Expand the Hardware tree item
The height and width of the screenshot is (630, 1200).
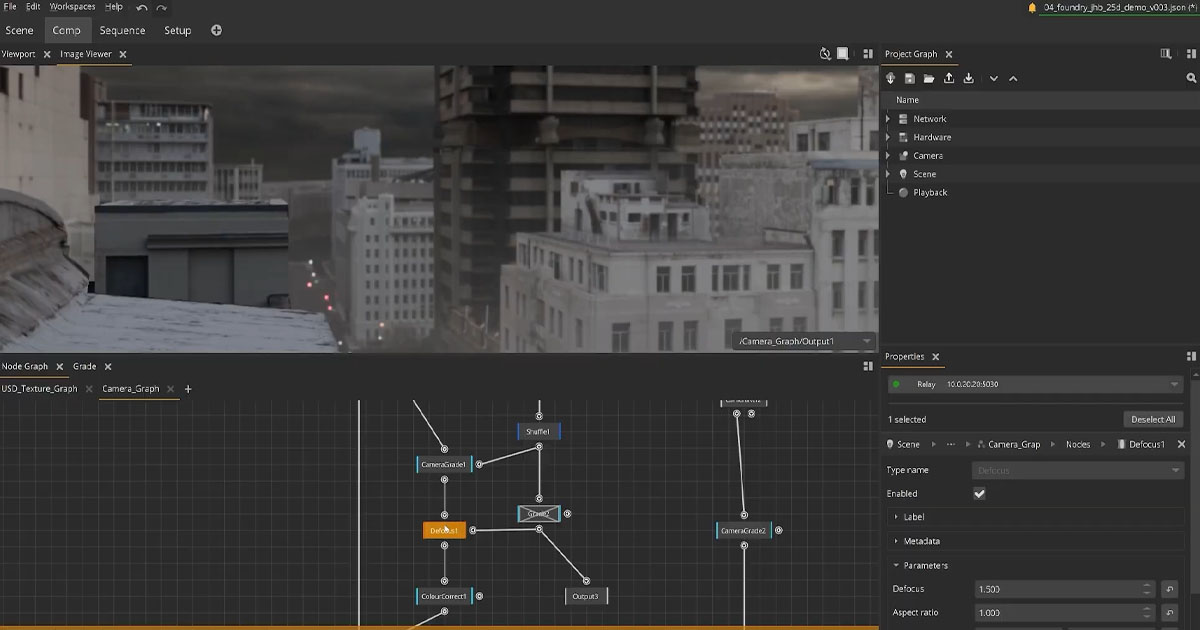pos(888,137)
